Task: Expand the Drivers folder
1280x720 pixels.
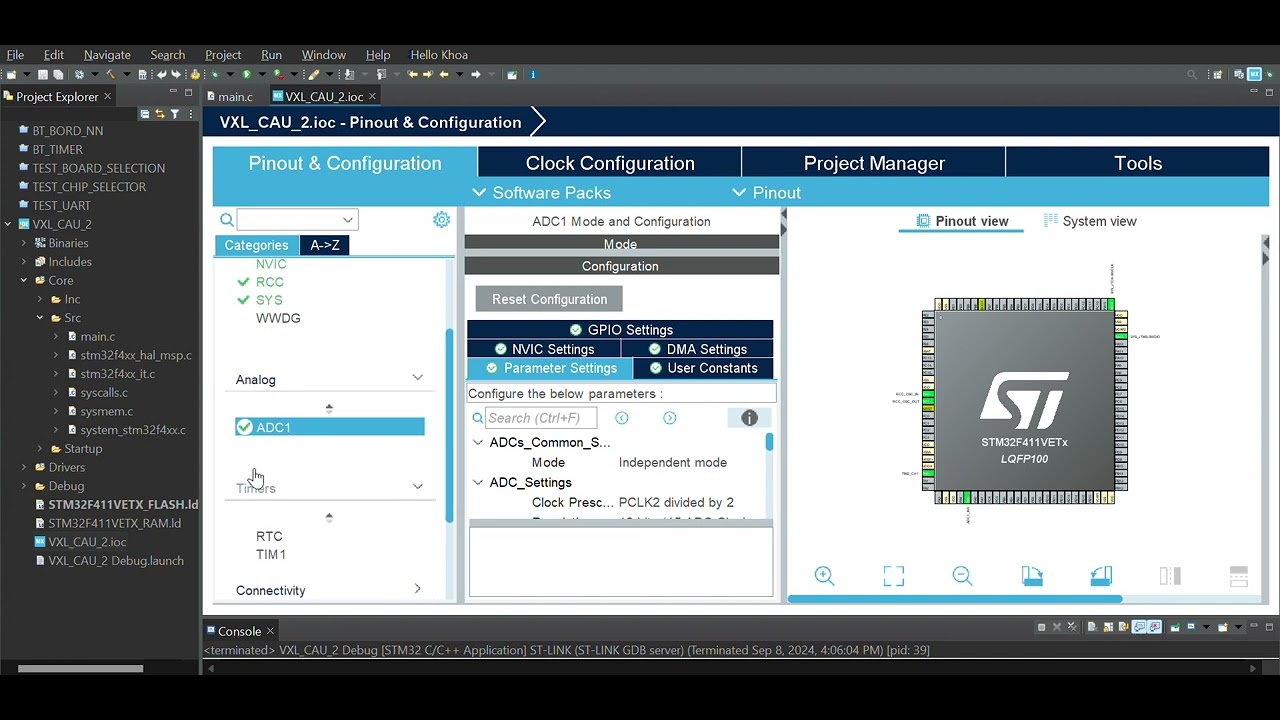Action: (24, 467)
